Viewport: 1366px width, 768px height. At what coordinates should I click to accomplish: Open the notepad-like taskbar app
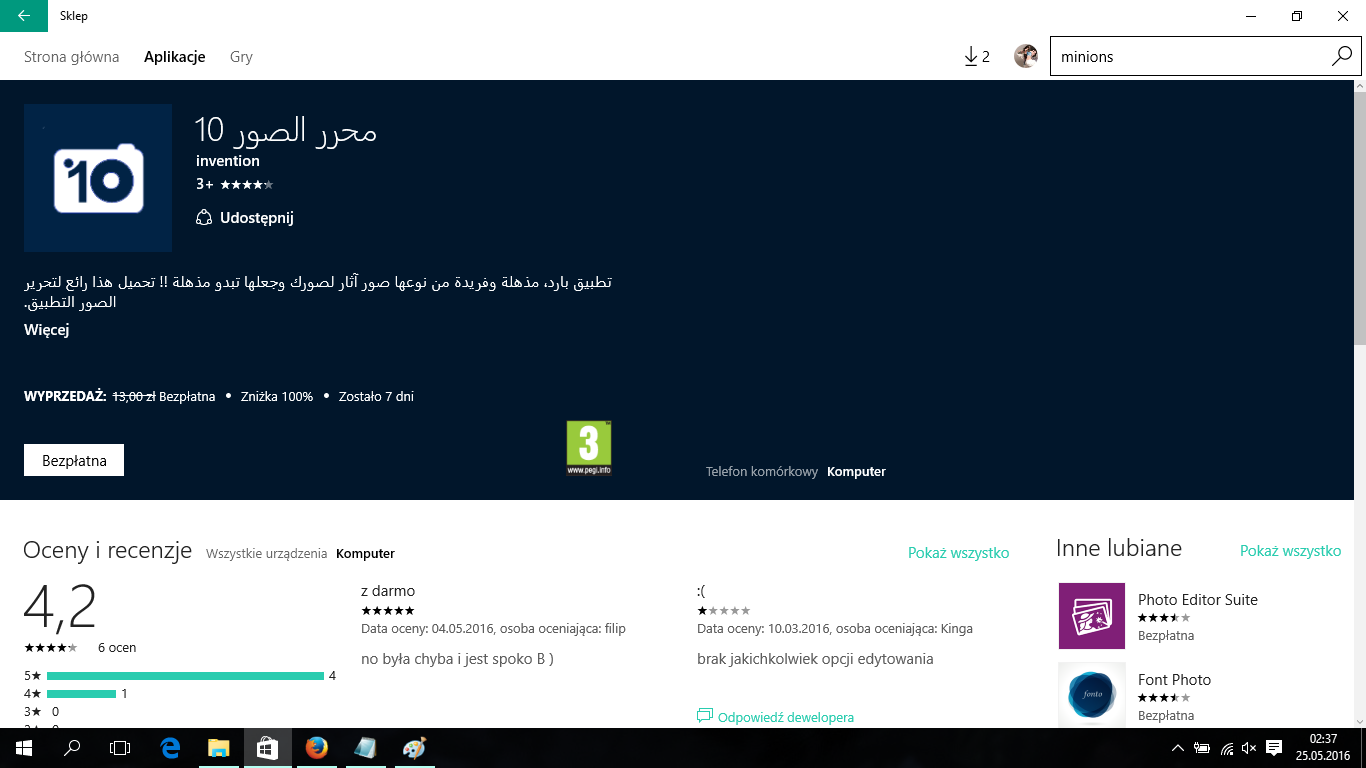[x=364, y=748]
